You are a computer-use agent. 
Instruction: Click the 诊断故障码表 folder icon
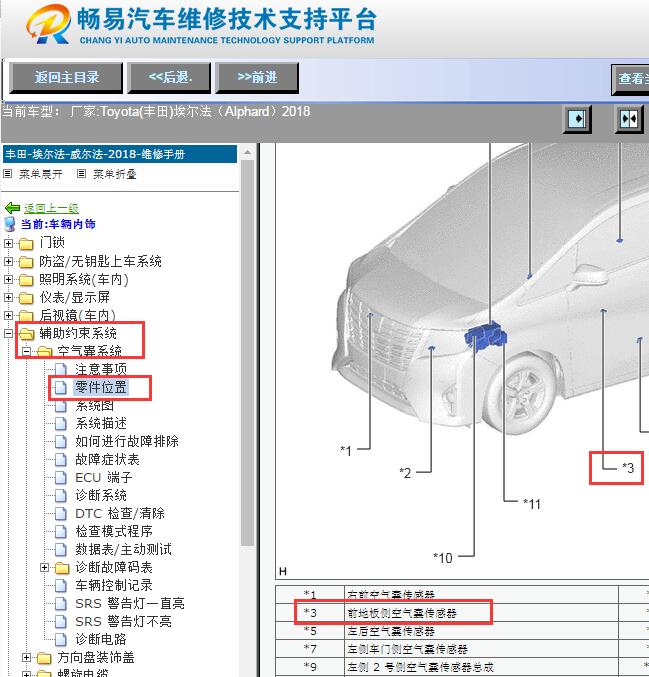[62, 568]
